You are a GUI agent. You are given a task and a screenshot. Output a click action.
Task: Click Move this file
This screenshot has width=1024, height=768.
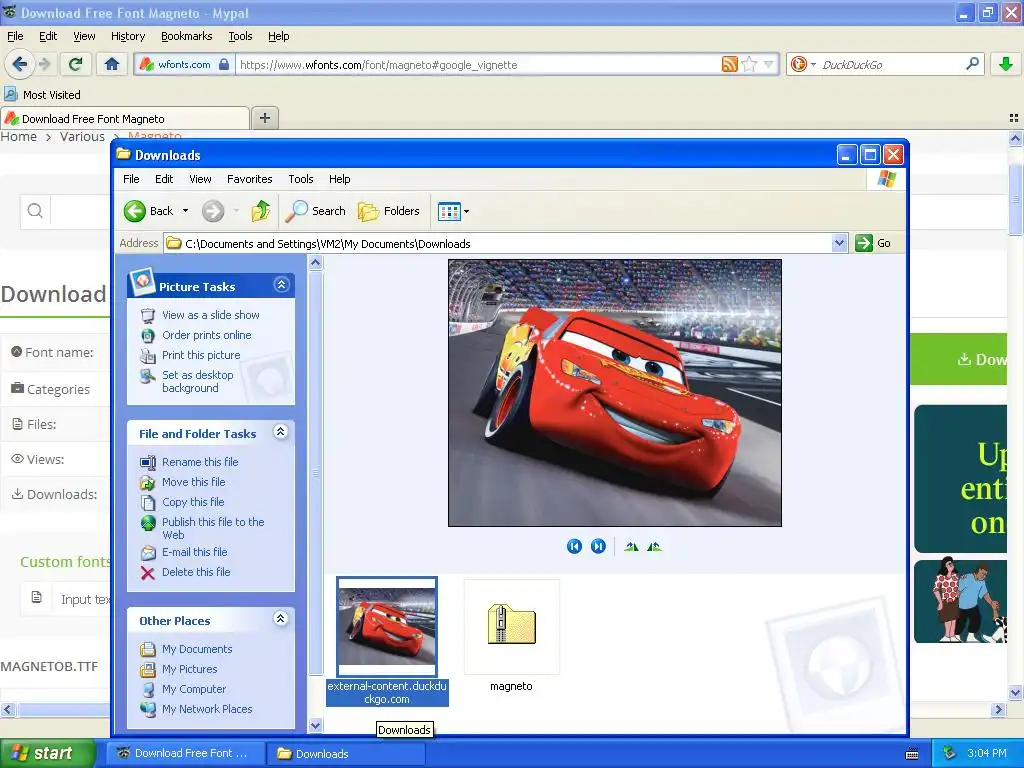193,482
